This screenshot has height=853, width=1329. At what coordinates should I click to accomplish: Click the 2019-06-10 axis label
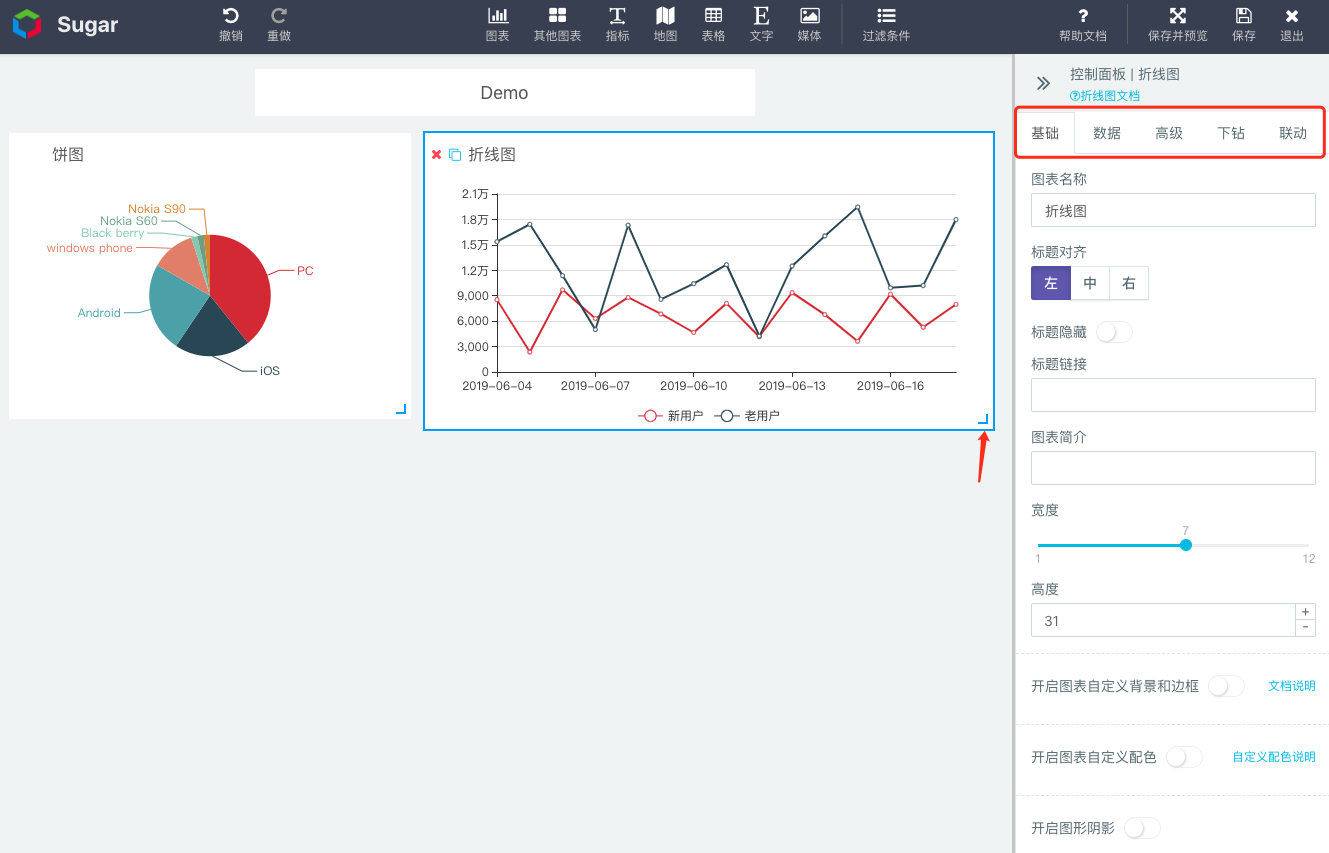[x=693, y=386]
